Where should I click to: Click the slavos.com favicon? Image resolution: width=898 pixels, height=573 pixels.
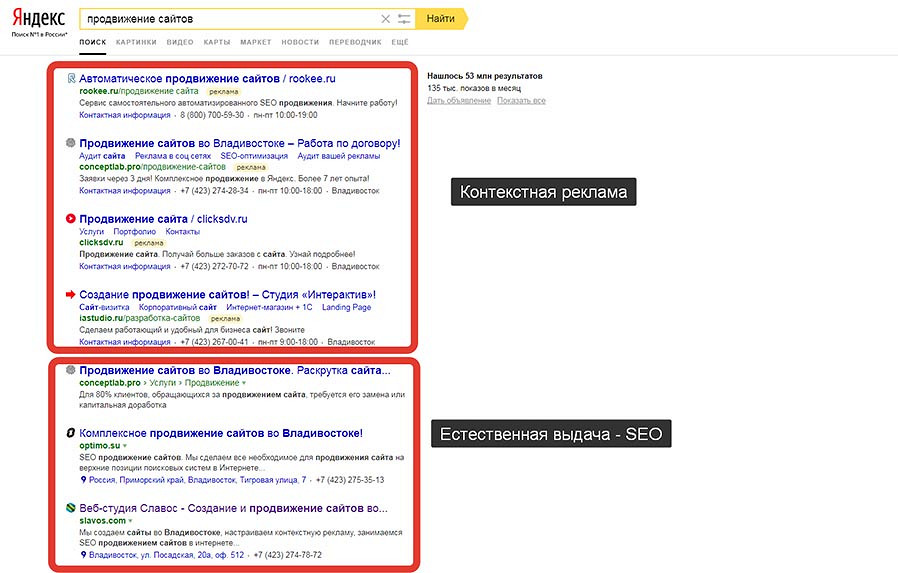[x=70, y=508]
